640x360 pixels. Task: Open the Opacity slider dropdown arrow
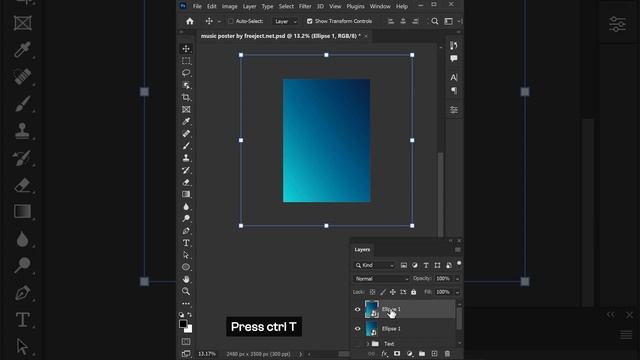(457, 279)
